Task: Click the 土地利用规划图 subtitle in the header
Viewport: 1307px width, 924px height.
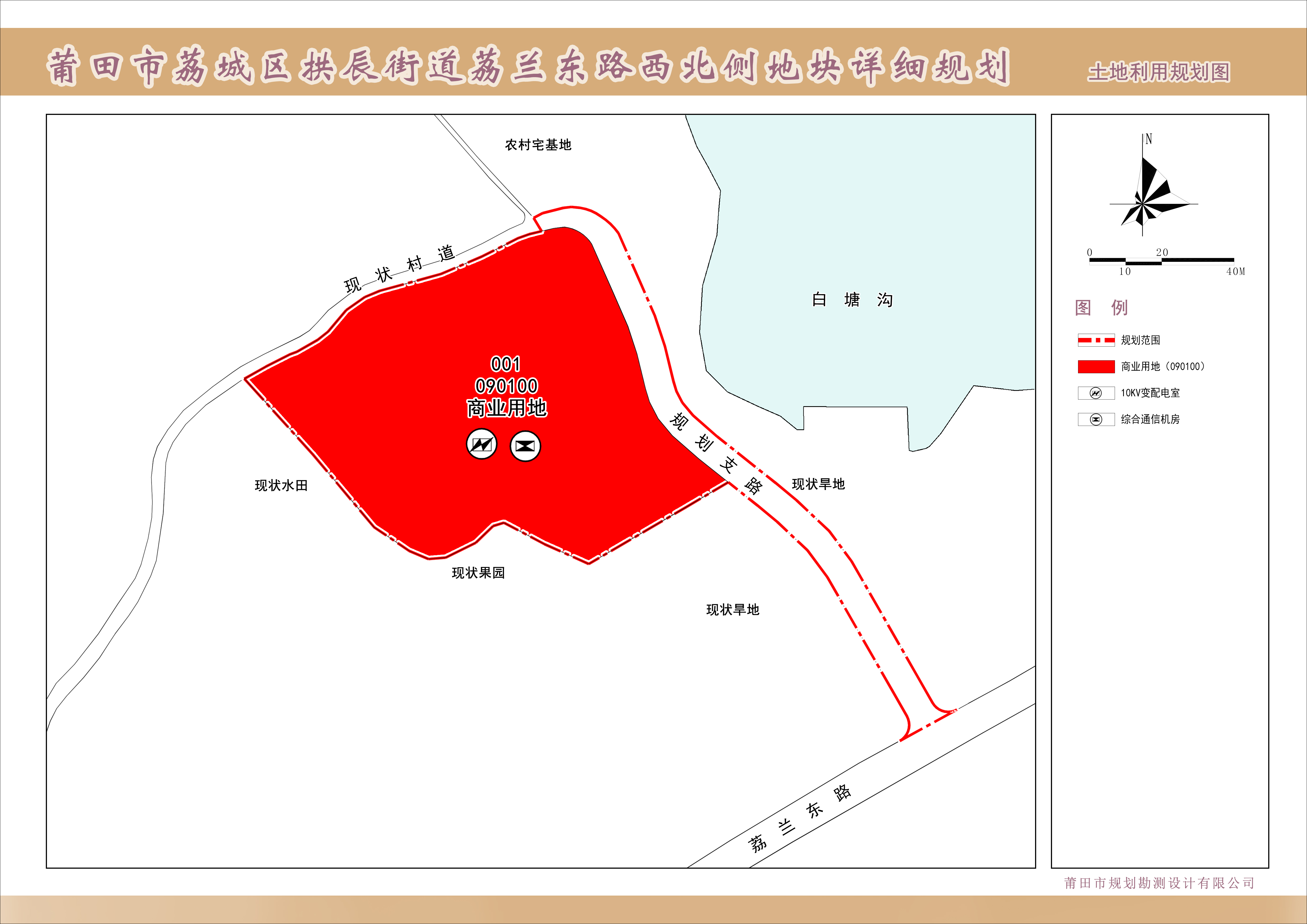Action: coord(1159,72)
